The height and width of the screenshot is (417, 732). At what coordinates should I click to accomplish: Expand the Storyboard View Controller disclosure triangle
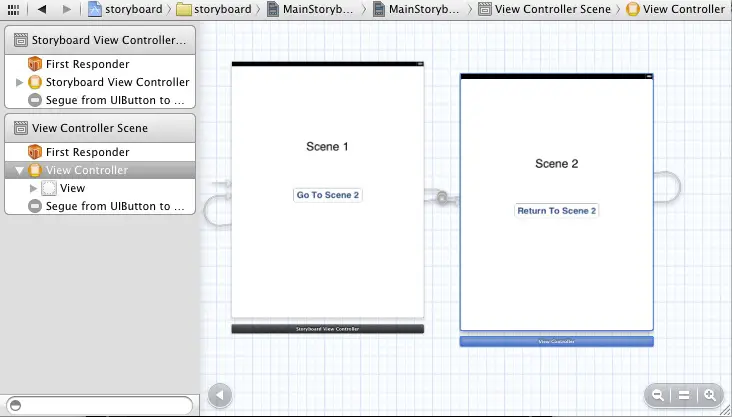(x=20, y=82)
